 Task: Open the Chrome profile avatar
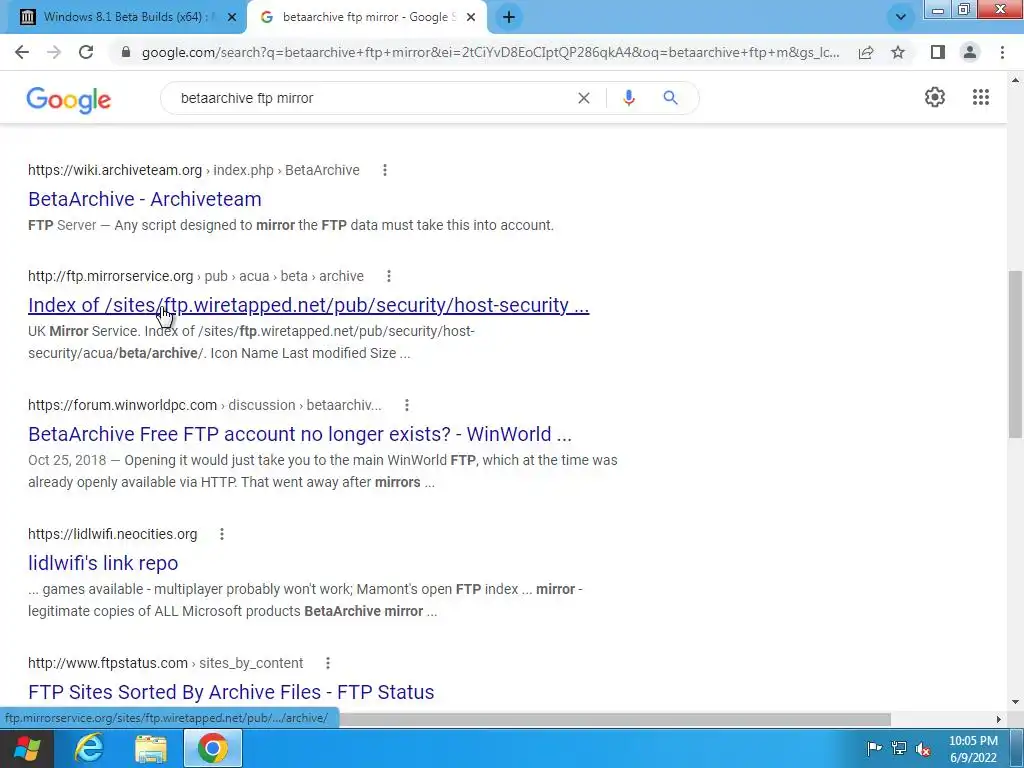point(970,52)
